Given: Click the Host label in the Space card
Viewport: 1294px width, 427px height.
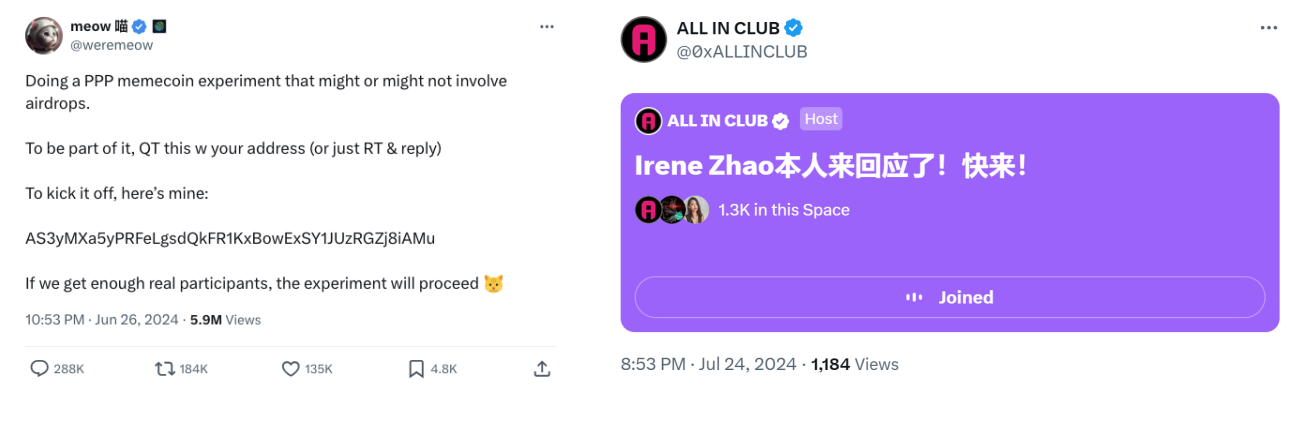Looking at the screenshot, I should click(821, 119).
